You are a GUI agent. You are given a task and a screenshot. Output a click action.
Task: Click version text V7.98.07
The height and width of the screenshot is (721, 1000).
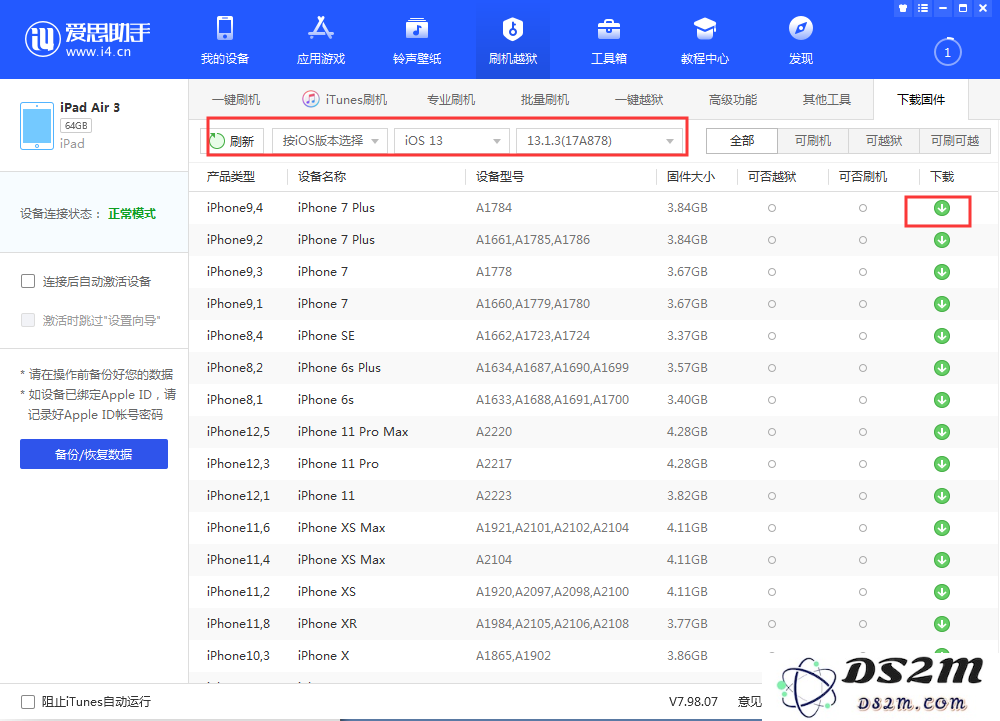click(693, 702)
